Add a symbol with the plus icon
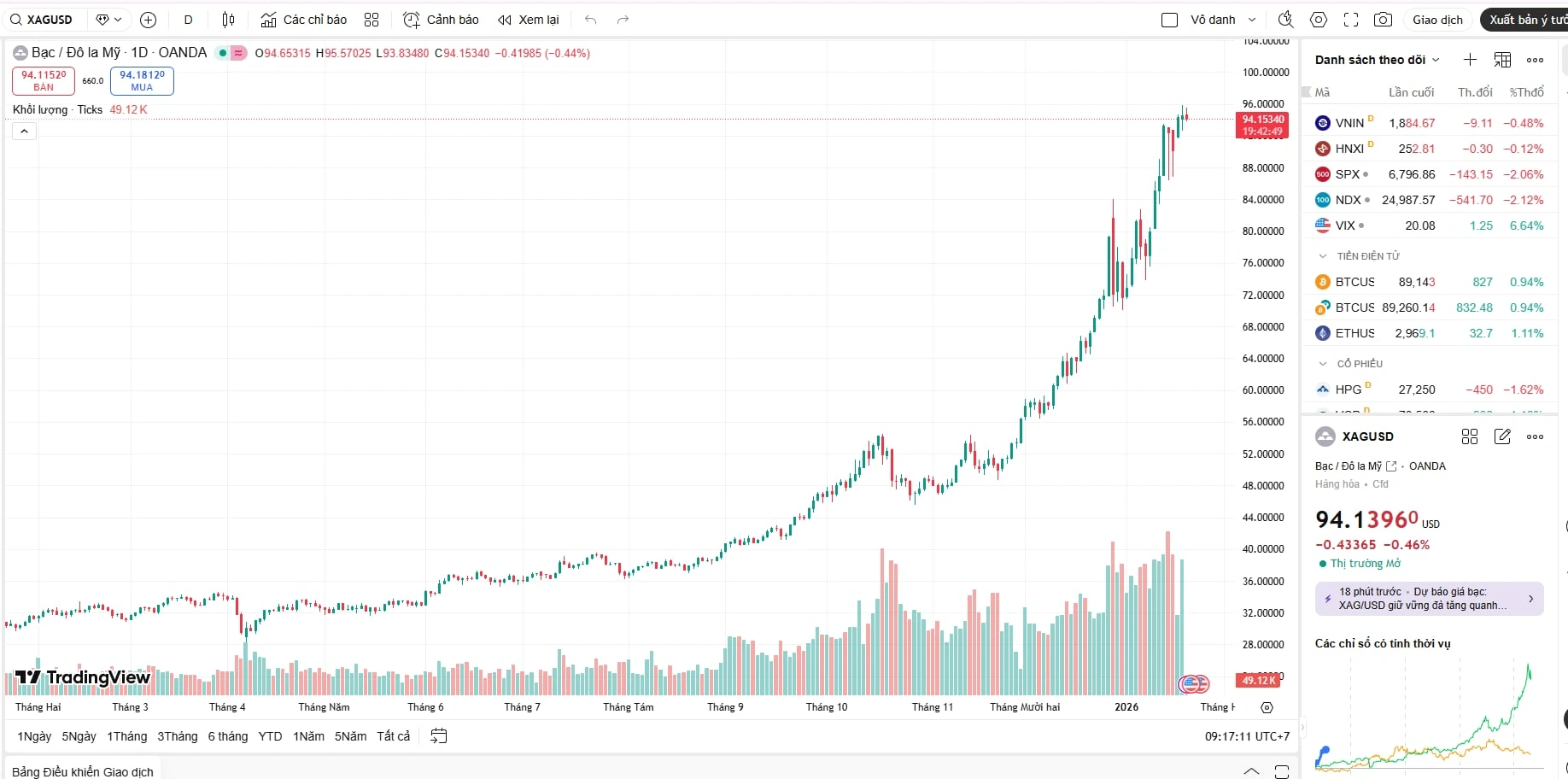 (x=148, y=19)
